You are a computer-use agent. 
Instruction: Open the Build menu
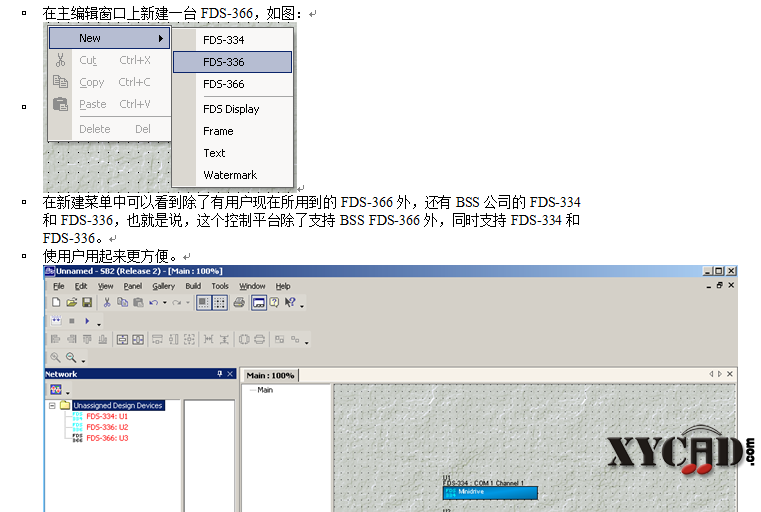click(x=193, y=286)
